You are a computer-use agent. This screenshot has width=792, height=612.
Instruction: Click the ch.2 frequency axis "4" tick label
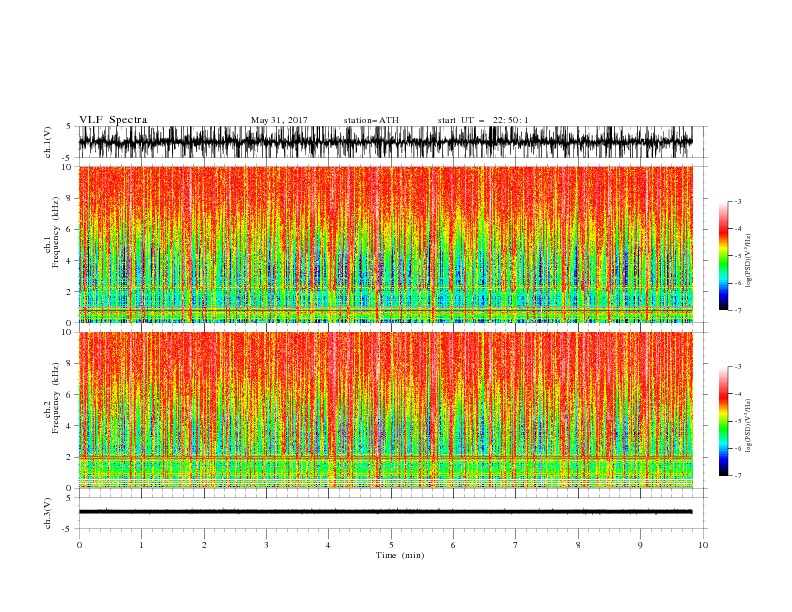[69, 426]
